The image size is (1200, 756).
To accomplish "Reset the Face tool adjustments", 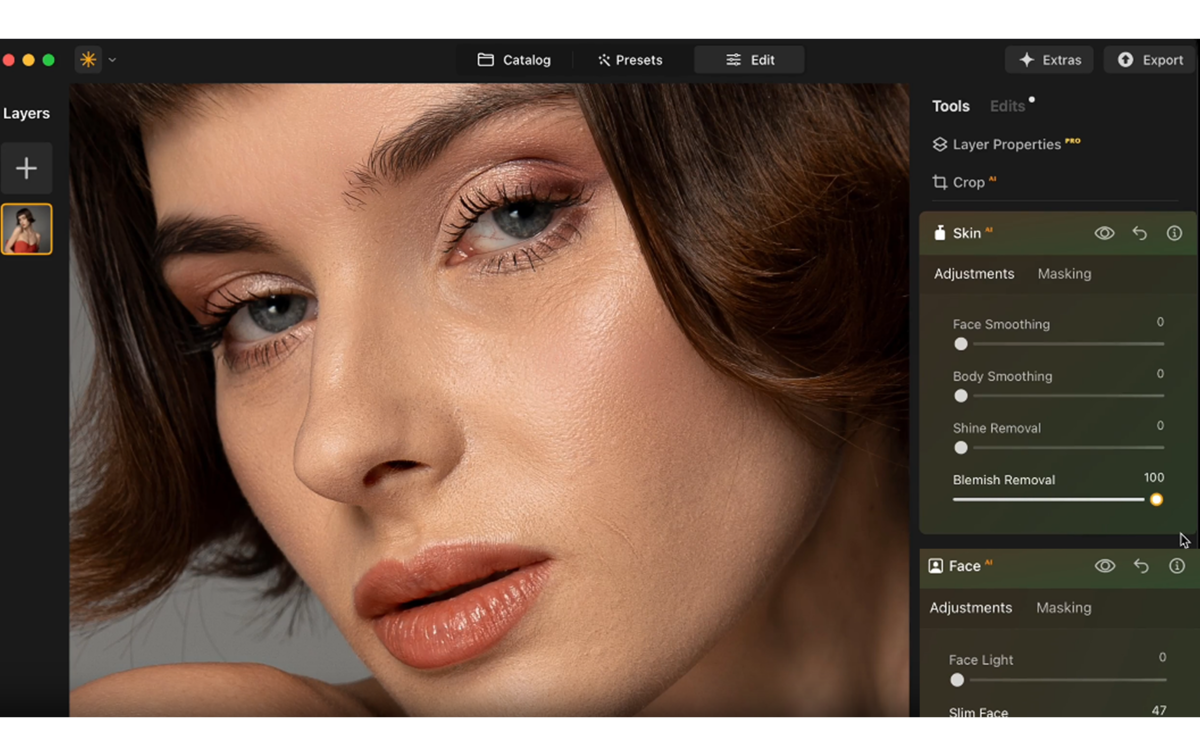I will 1141,566.
